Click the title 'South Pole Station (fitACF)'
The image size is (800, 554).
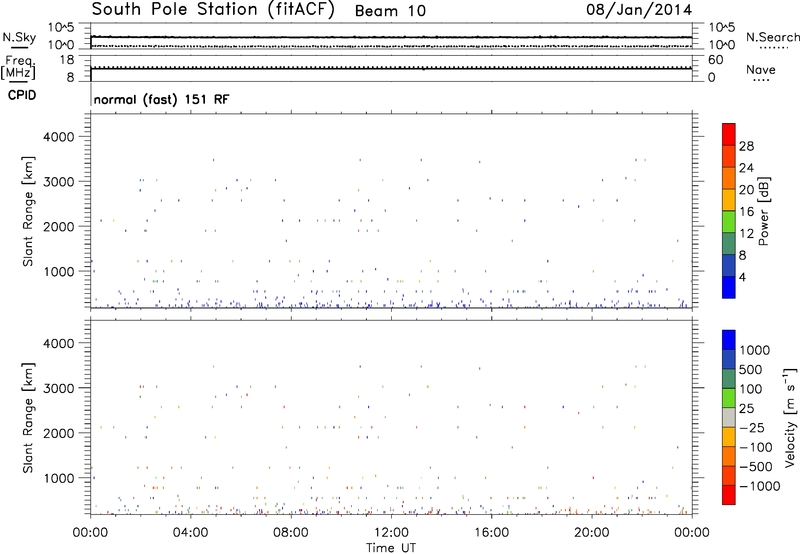tap(213, 10)
